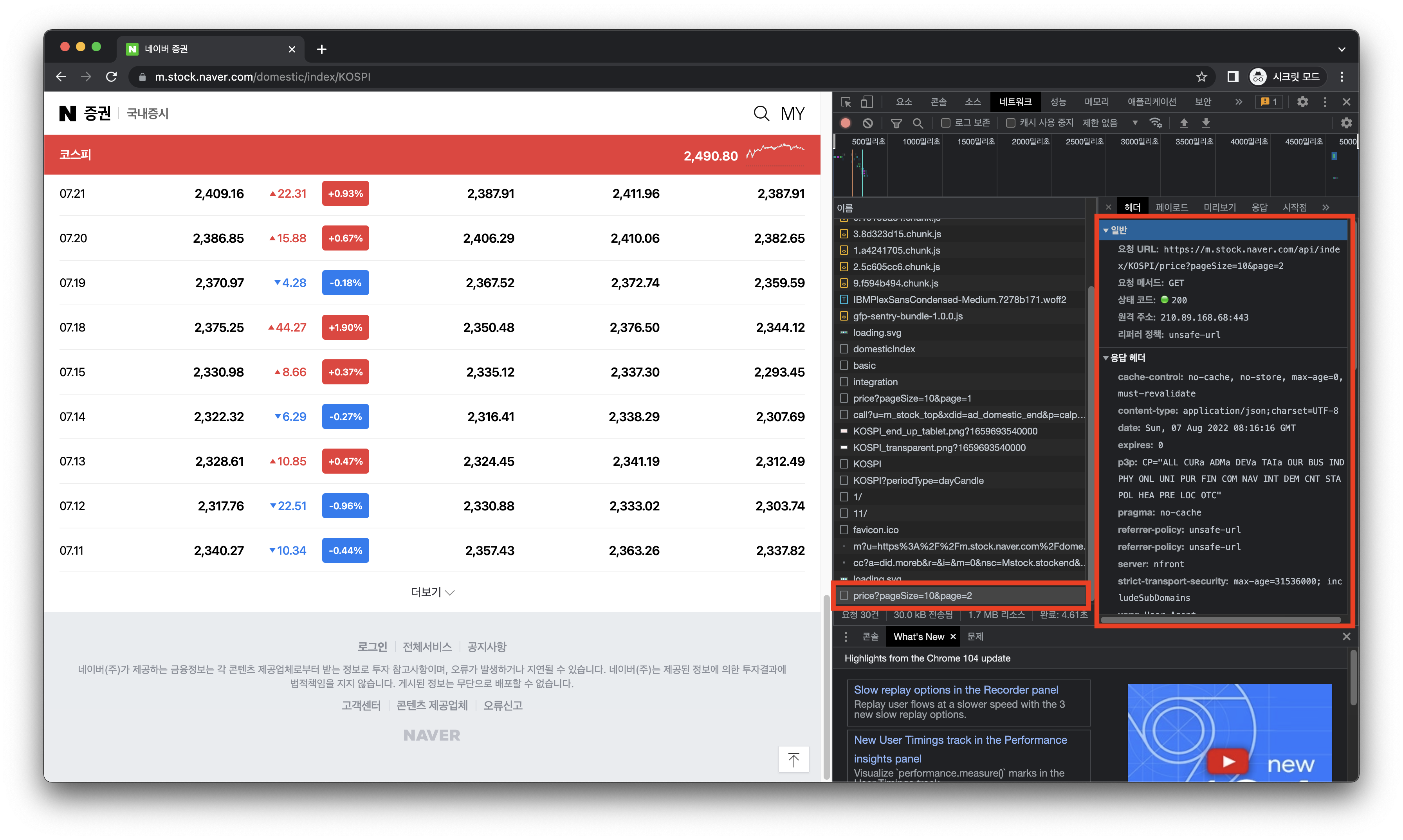Switch to the 콘솔 panel tab
This screenshot has height=840, width=1403.
(938, 102)
